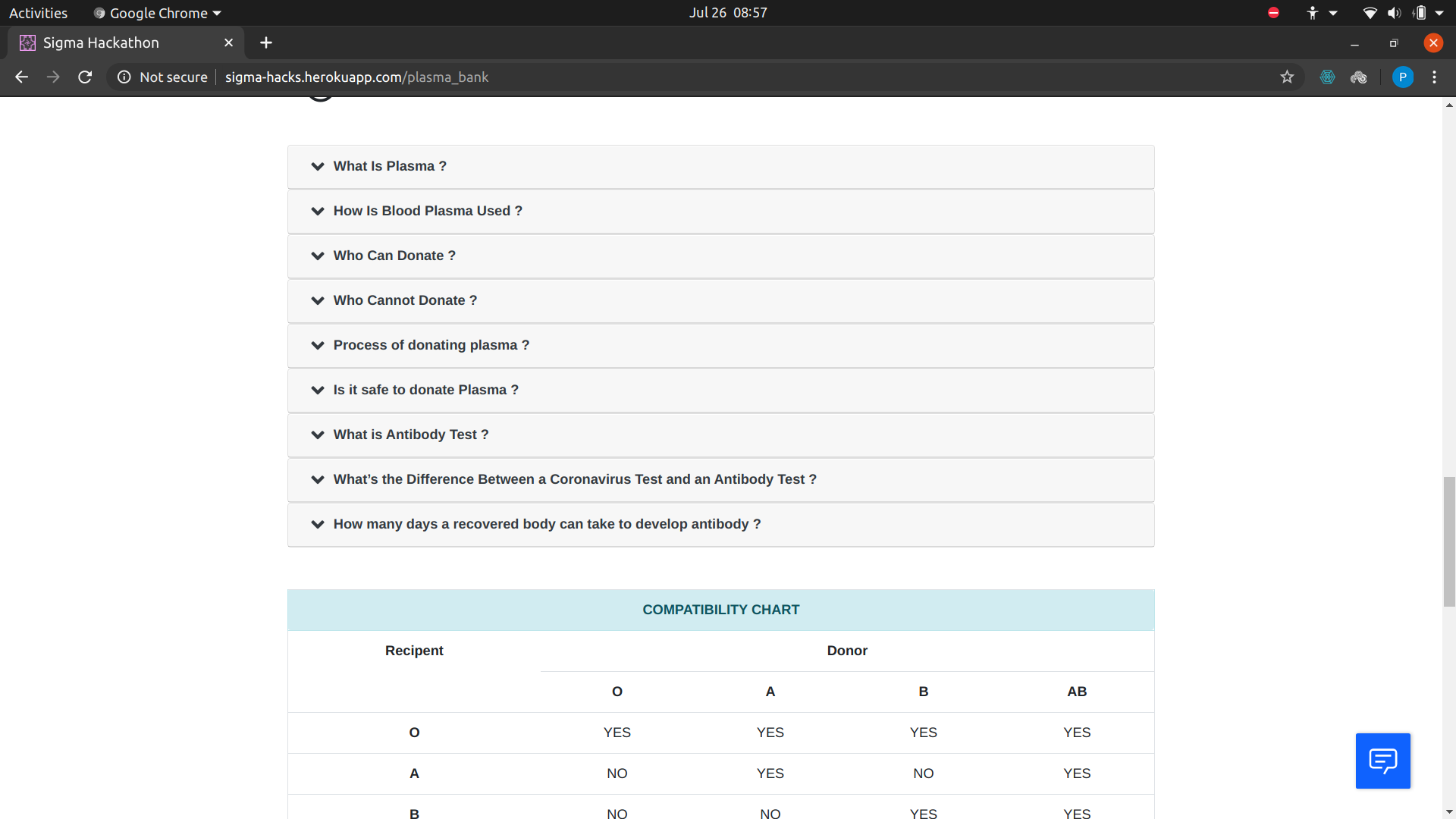Expand Process of donating plasma chevron
Viewport: 1456px width, 819px height.
[x=318, y=345]
